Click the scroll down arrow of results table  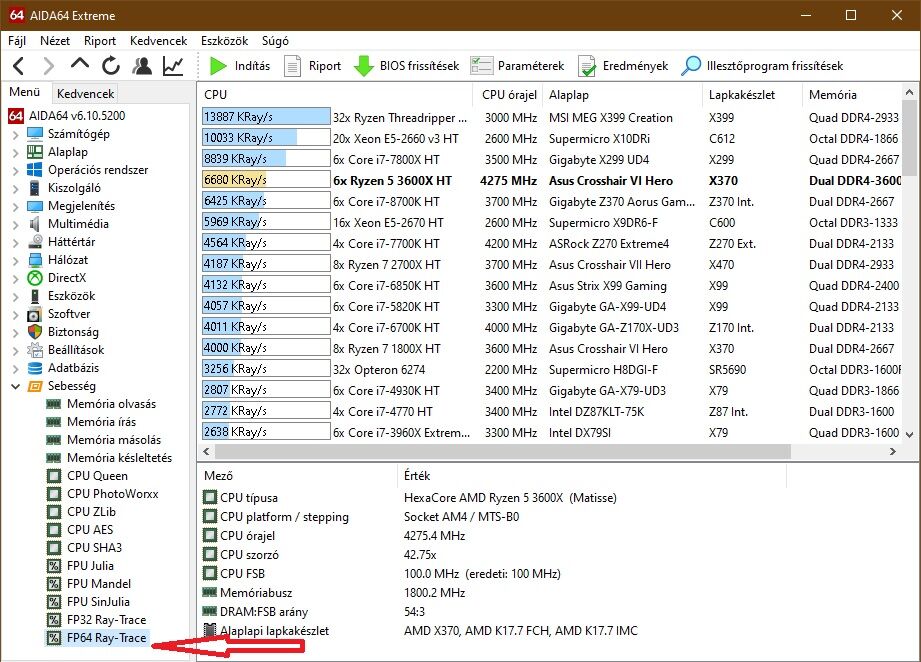(909, 435)
